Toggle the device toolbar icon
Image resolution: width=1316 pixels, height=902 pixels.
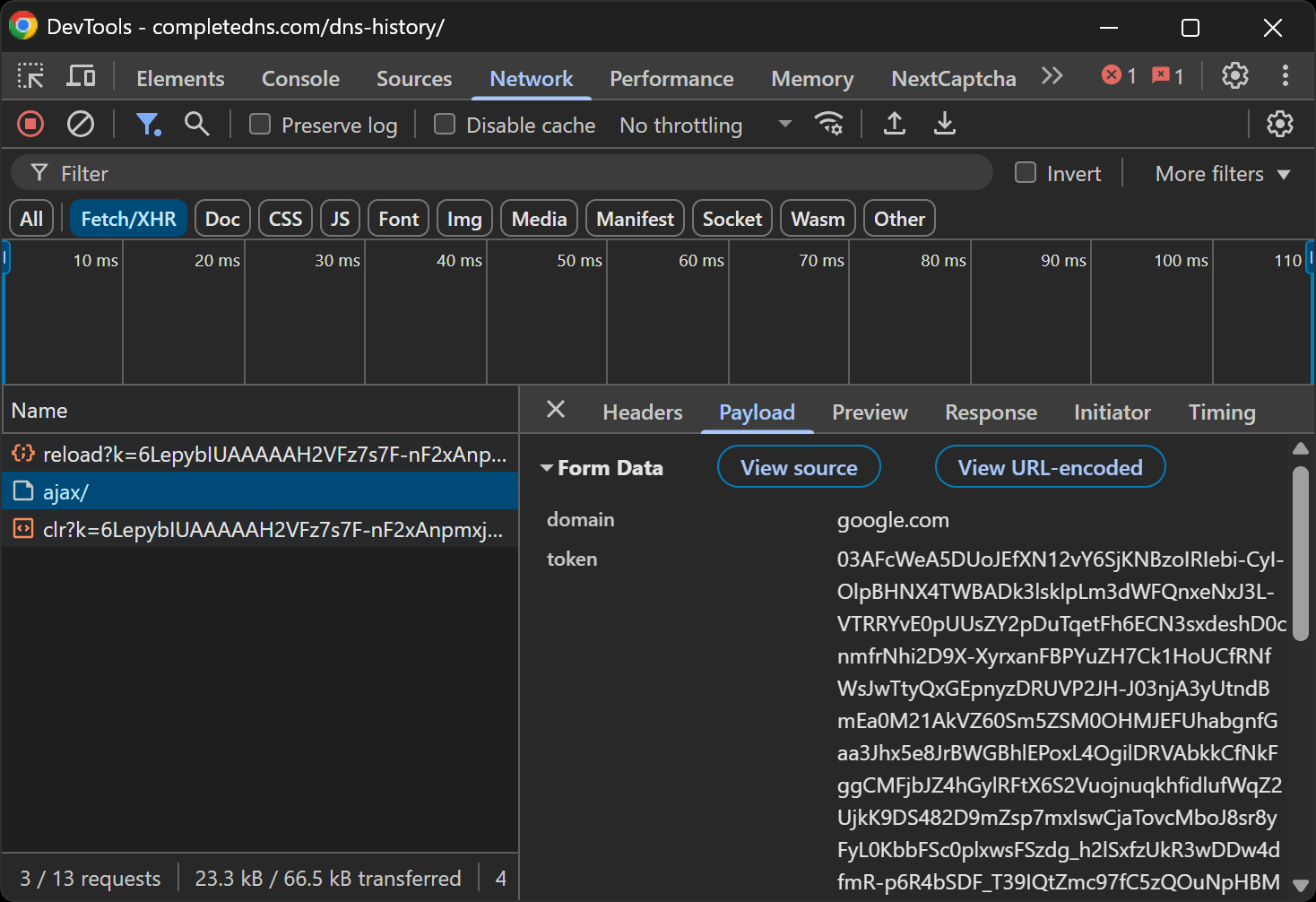[x=81, y=76]
